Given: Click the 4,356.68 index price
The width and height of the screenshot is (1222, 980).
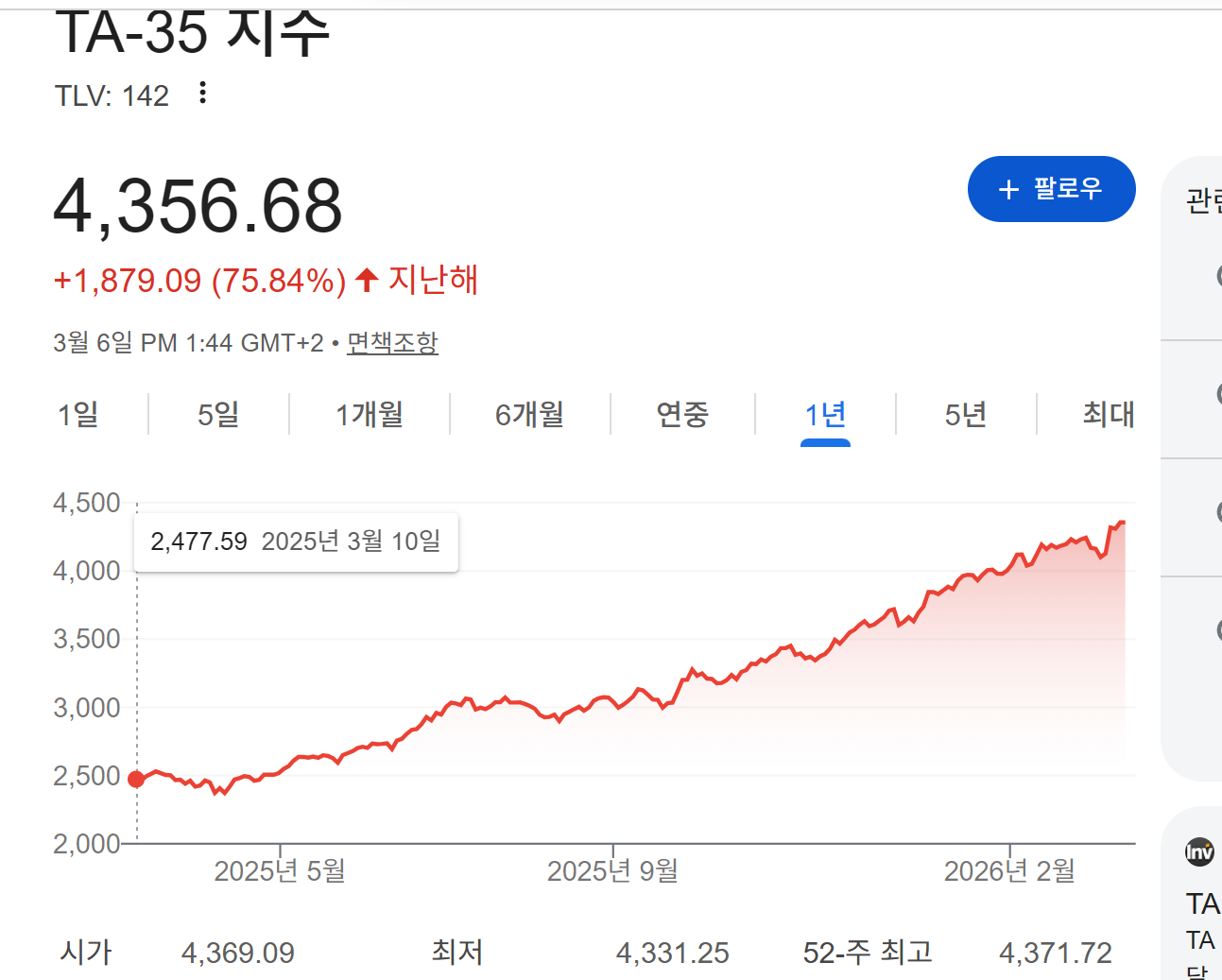Looking at the screenshot, I should click(198, 206).
